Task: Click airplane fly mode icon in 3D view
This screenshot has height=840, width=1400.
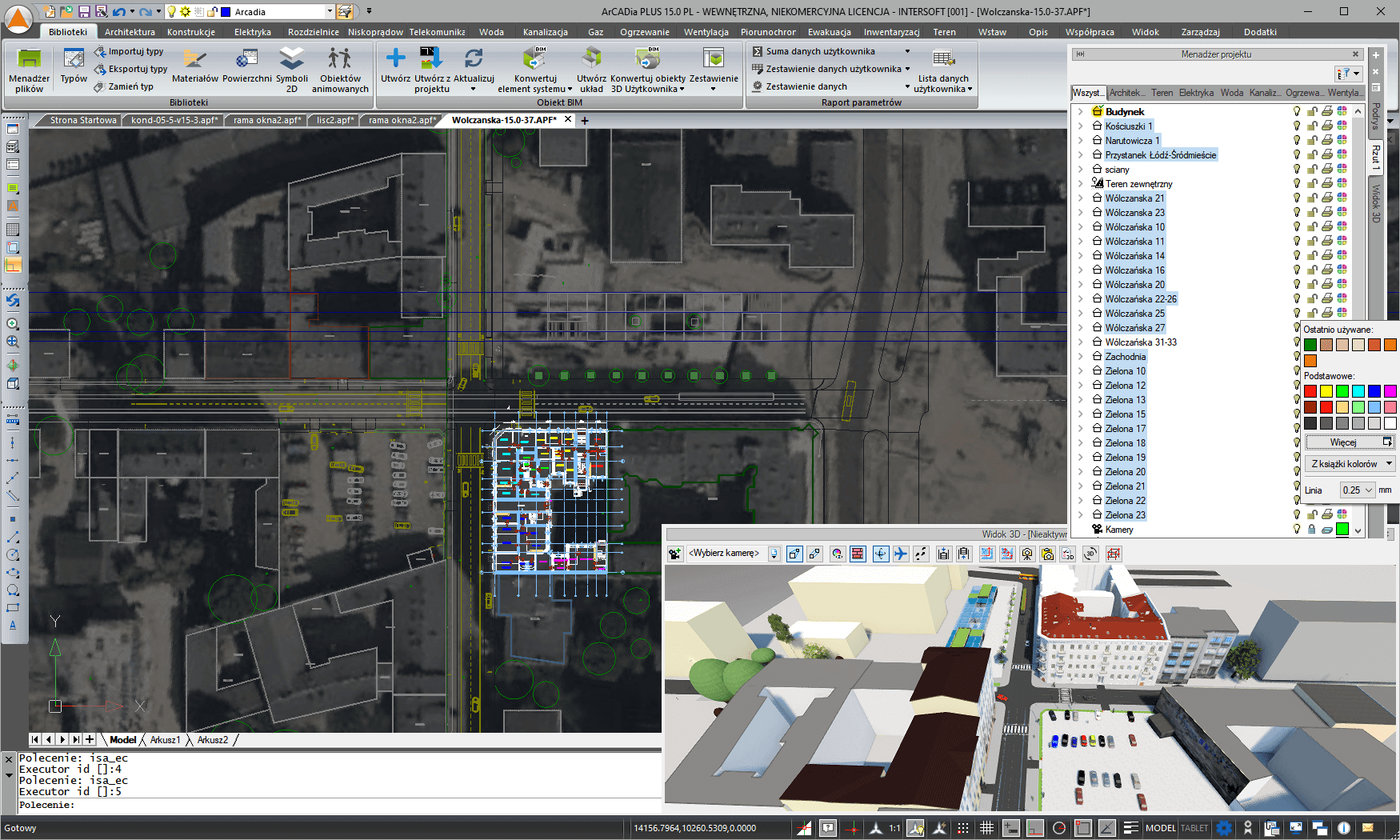Action: pos(901,554)
